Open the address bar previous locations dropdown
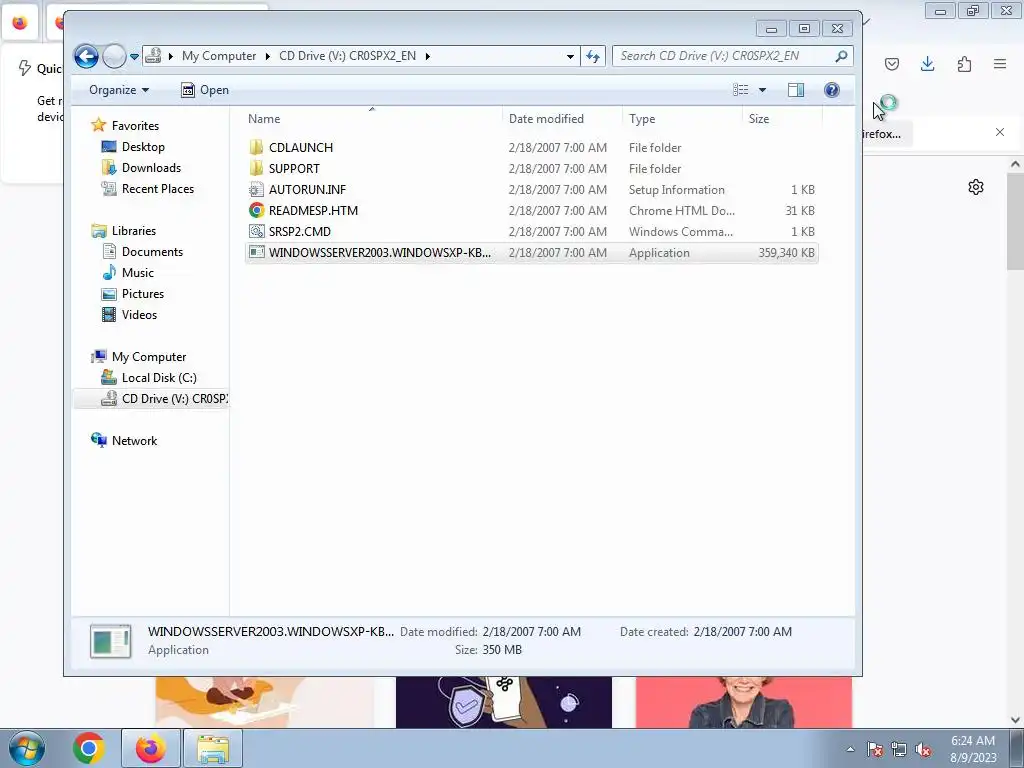 pyautogui.click(x=570, y=57)
